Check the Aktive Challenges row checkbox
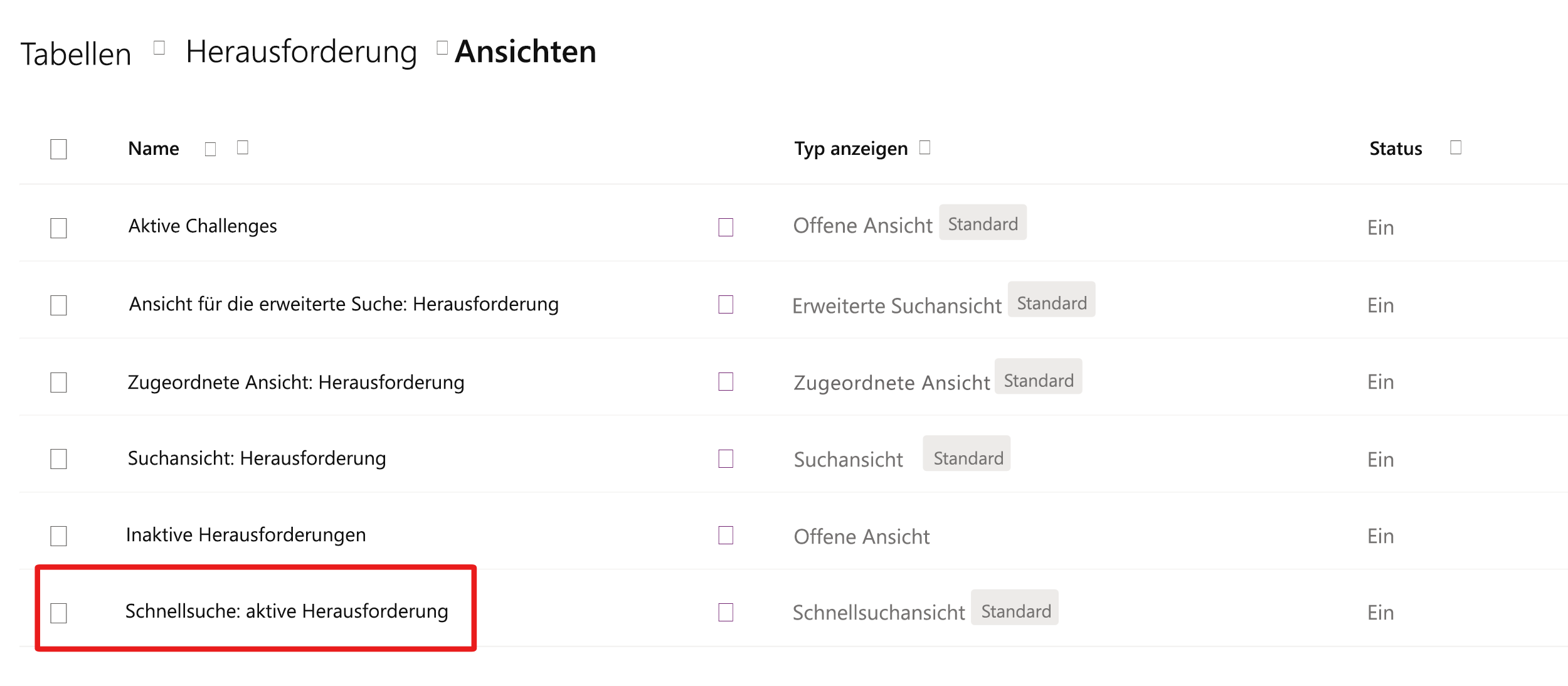This screenshot has height=686, width=1568. click(x=58, y=228)
